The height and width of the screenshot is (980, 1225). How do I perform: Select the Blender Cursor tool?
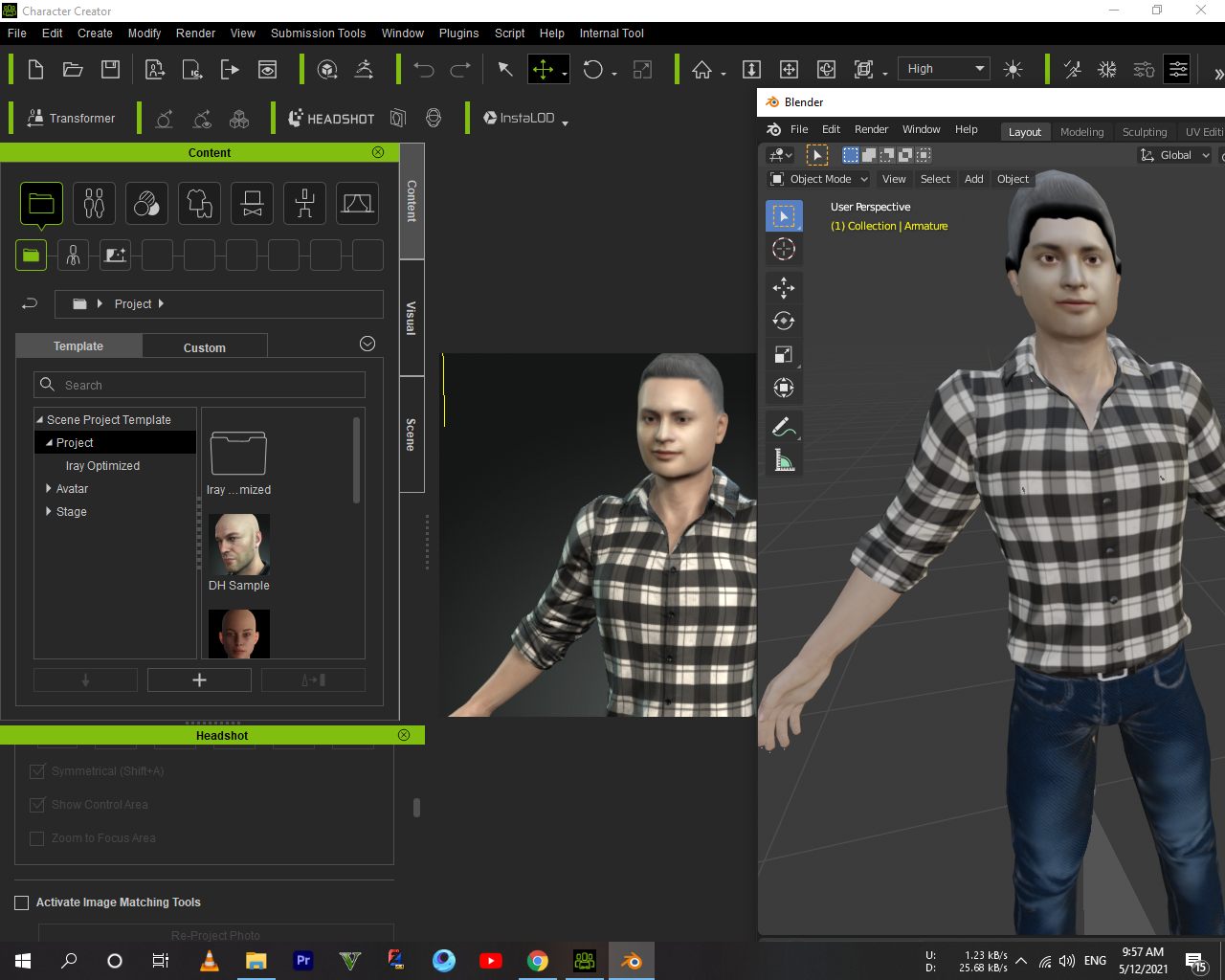pos(784,250)
